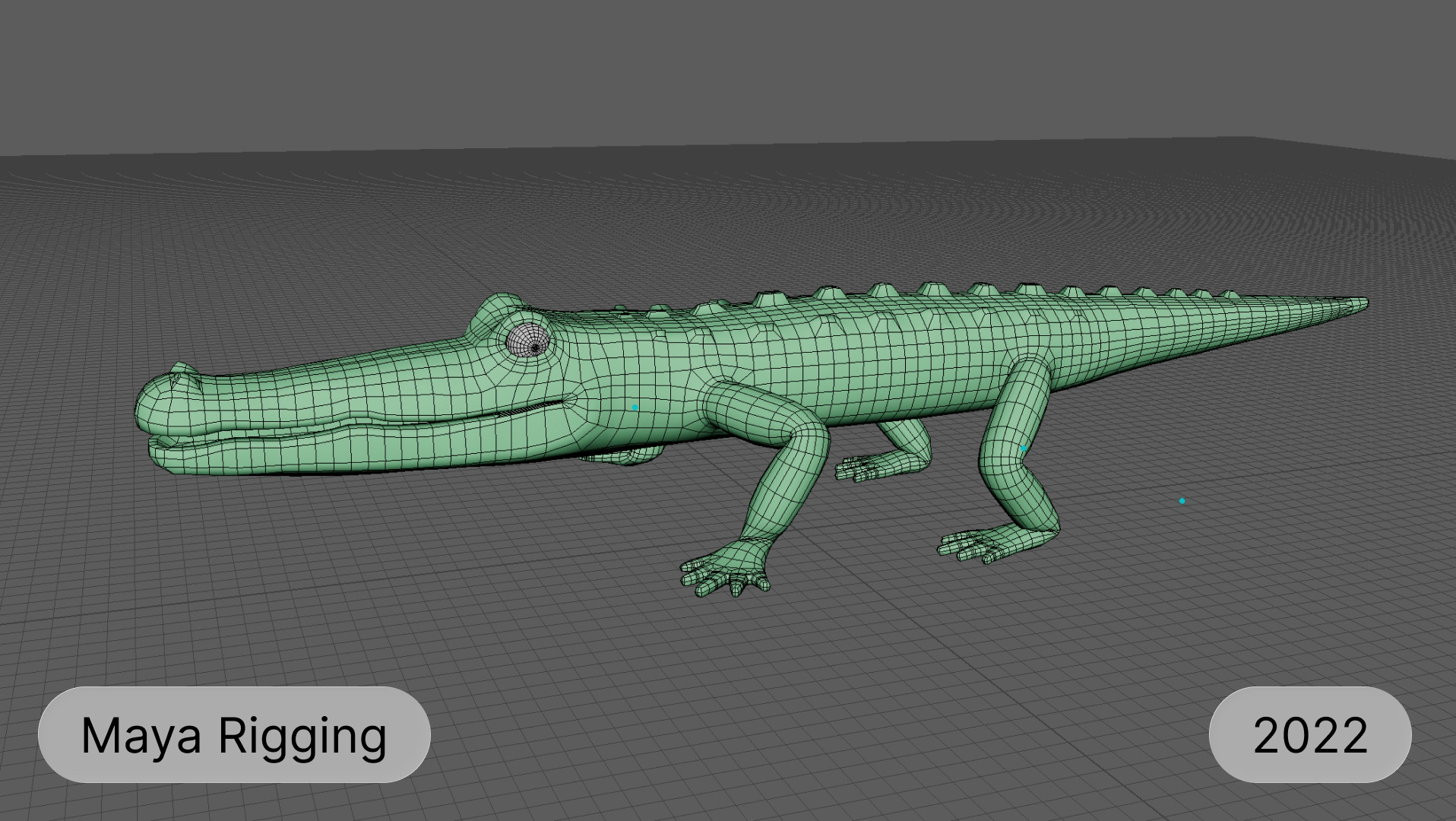Select the cyan point on the hind leg

[x=1024, y=449]
